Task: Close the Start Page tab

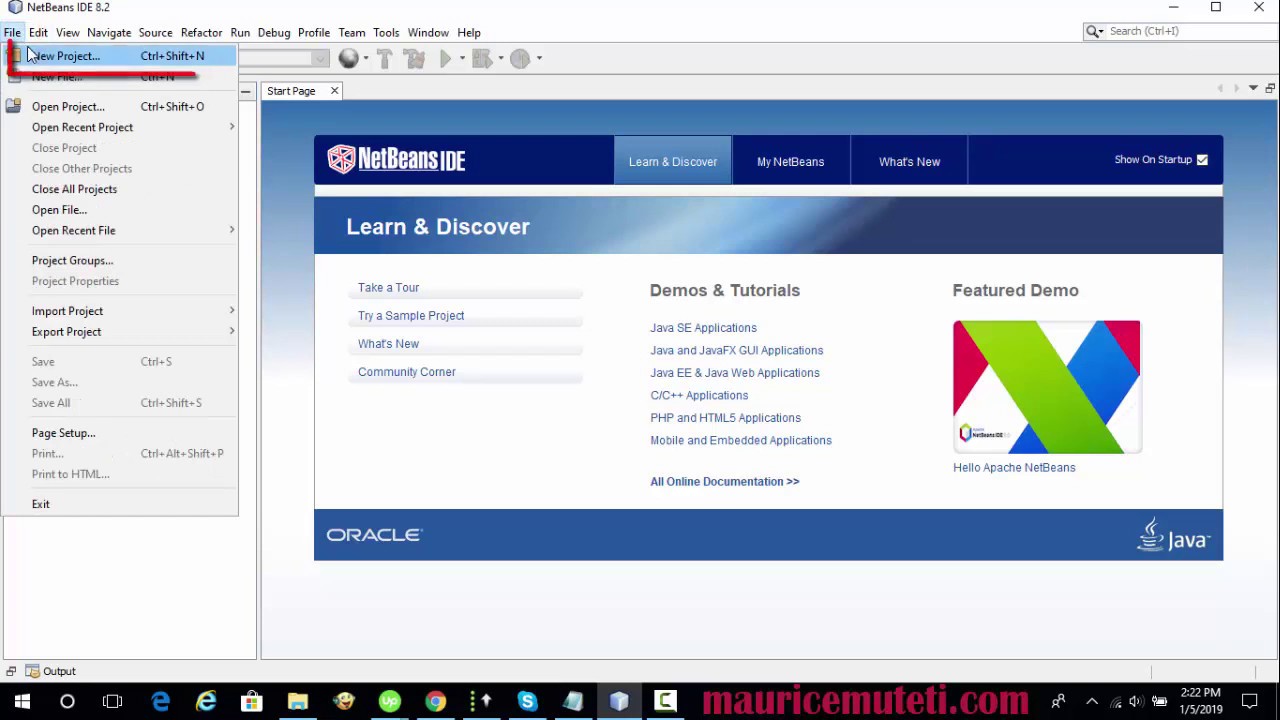Action: click(334, 91)
